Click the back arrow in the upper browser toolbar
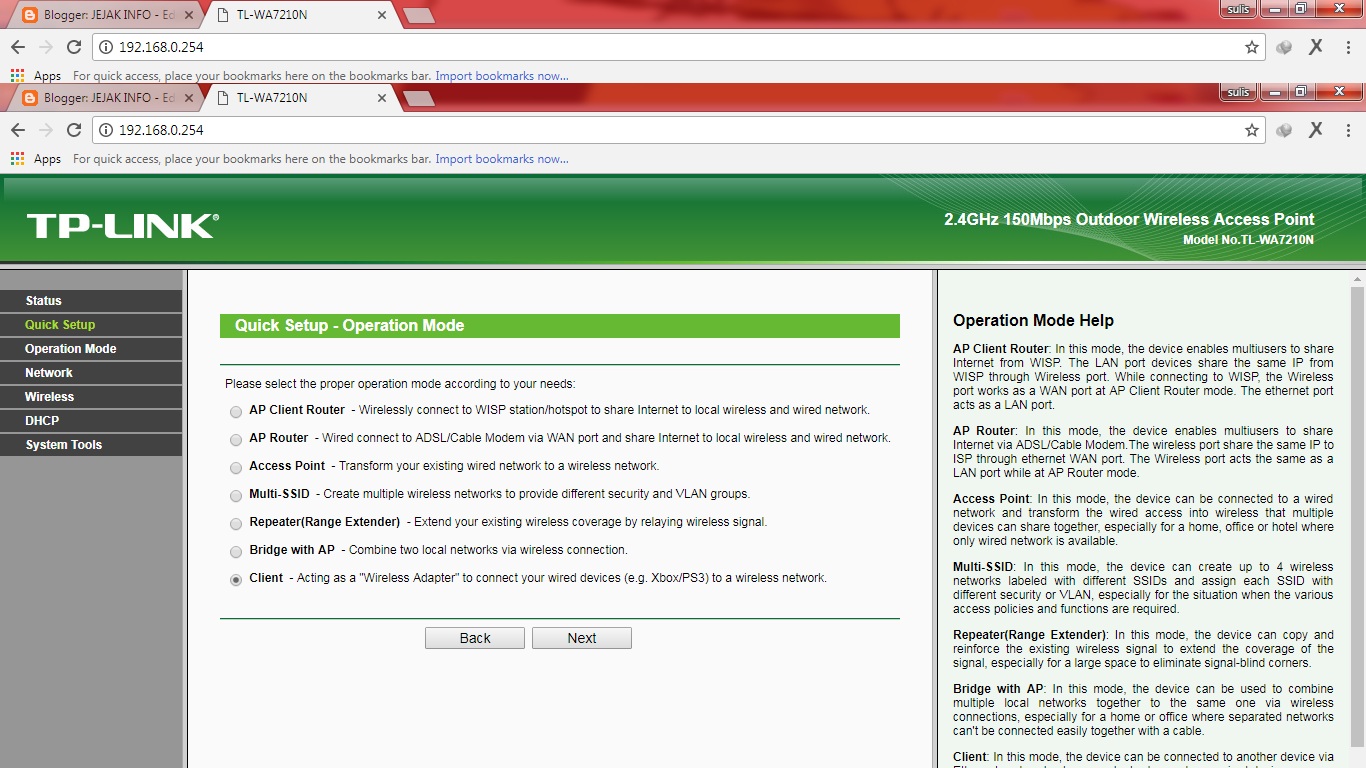The image size is (1366, 768). (x=18, y=47)
